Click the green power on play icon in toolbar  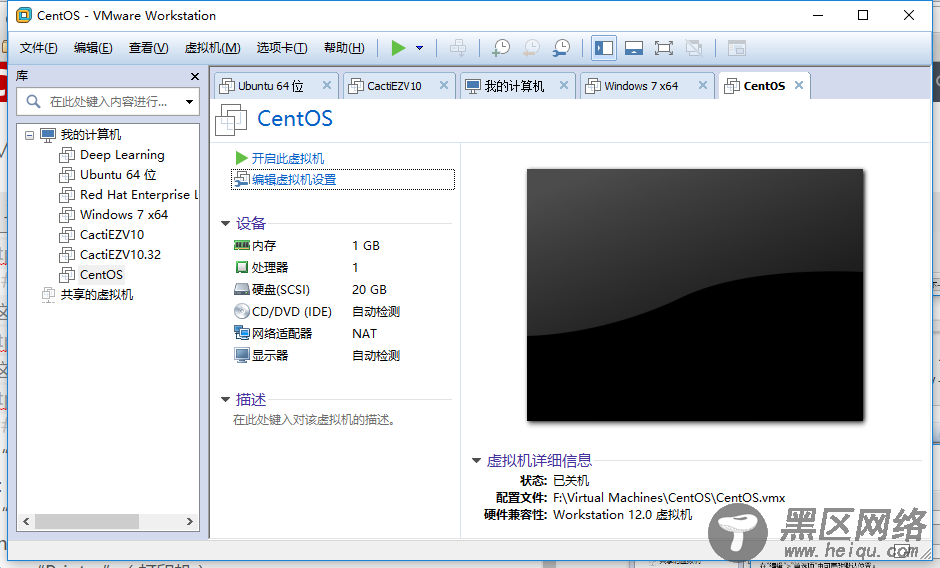[398, 48]
